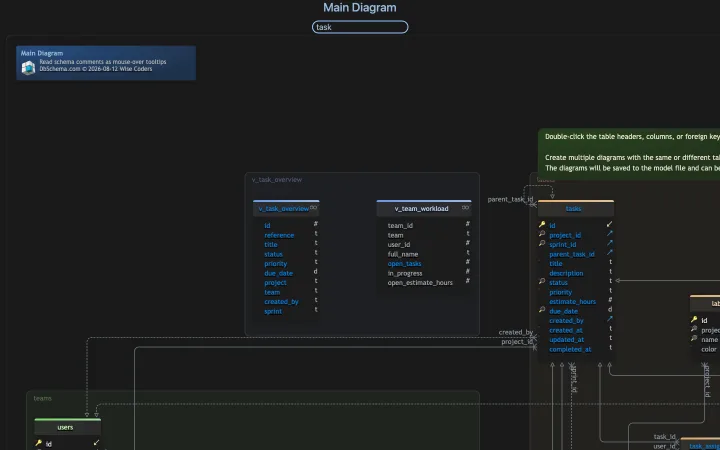This screenshot has height=450, width=720.
Task: Click the foreign key arrow on tasks project_id
Action: pos(609,234)
